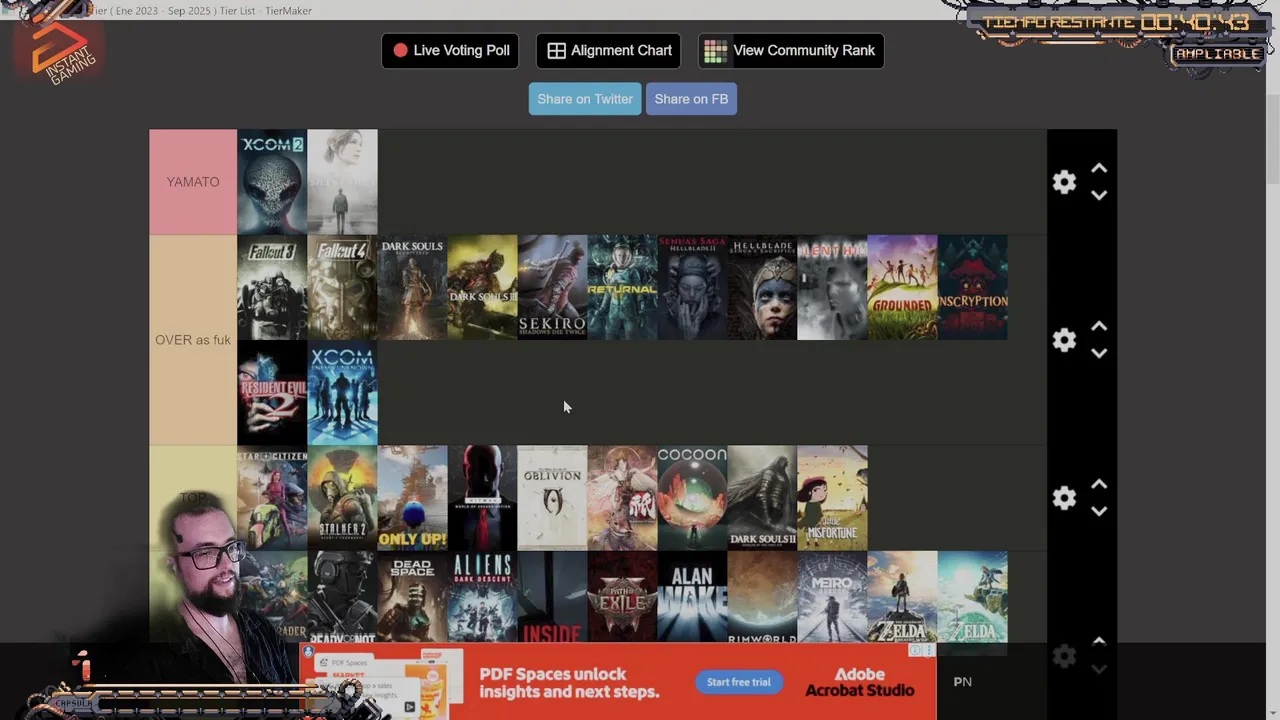The height and width of the screenshot is (720, 1280).
Task: Select Inscryption cover
Action: coord(972,288)
